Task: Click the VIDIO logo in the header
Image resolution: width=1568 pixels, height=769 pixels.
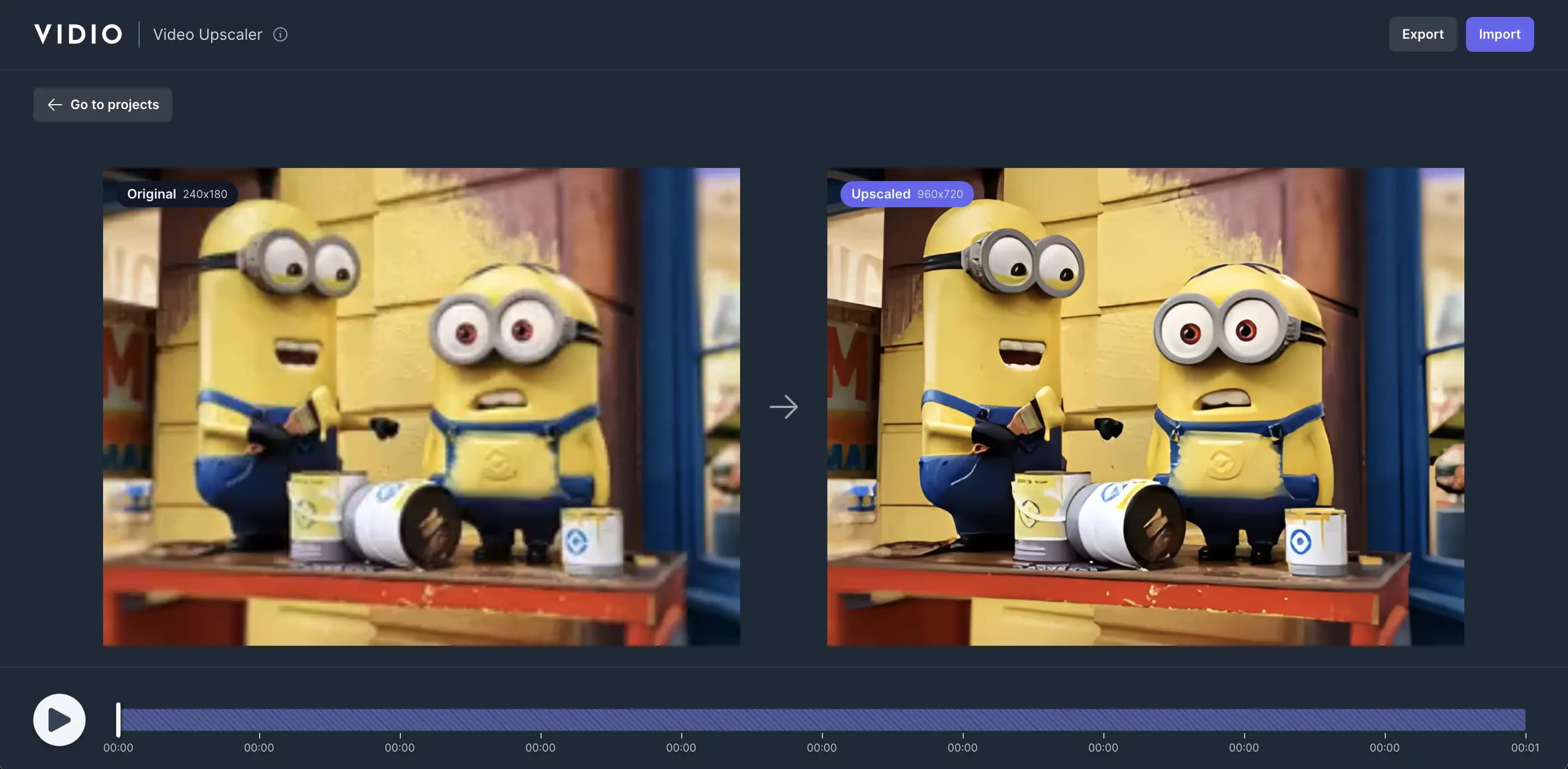Action: pos(78,33)
